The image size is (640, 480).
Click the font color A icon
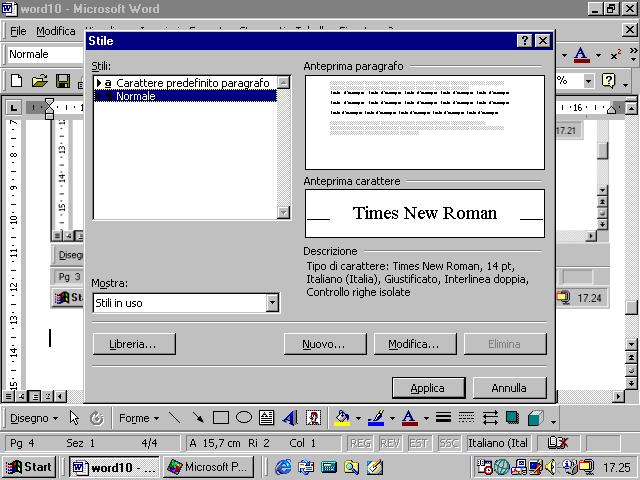(581, 55)
